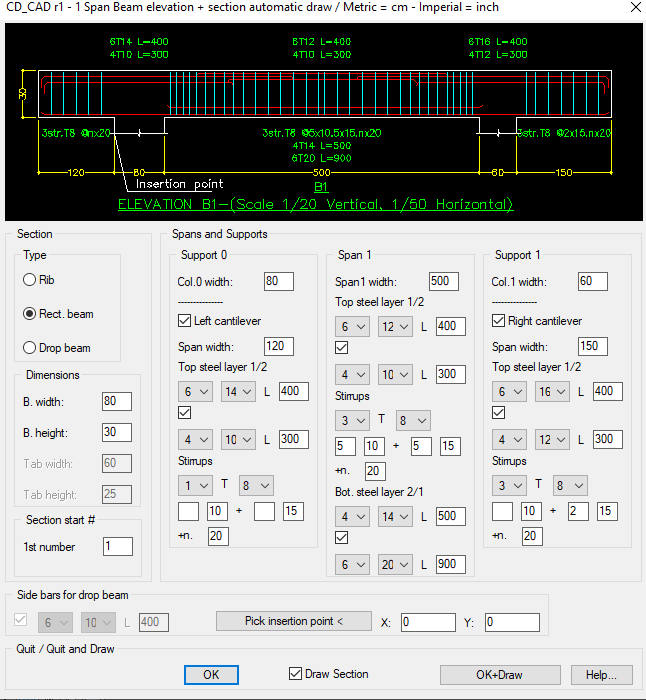Select Drop beam section type
Screen dimensions: 646x700
(x=31, y=348)
